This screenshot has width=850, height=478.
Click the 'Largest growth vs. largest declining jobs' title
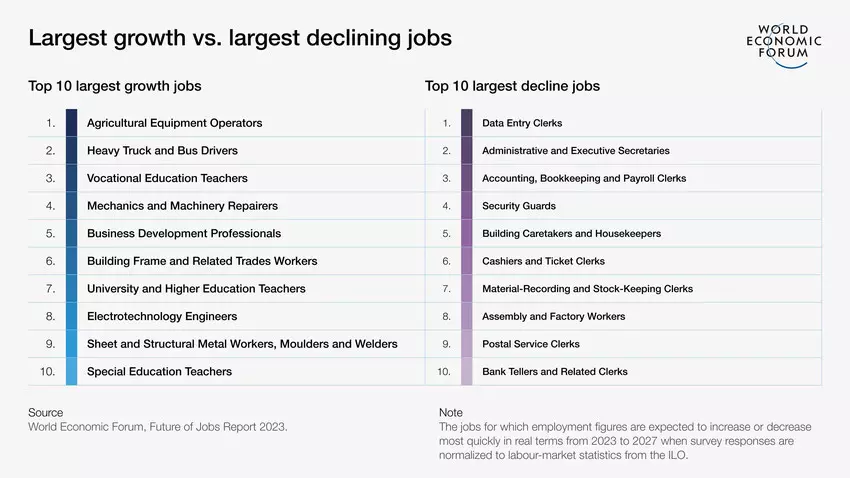[240, 38]
